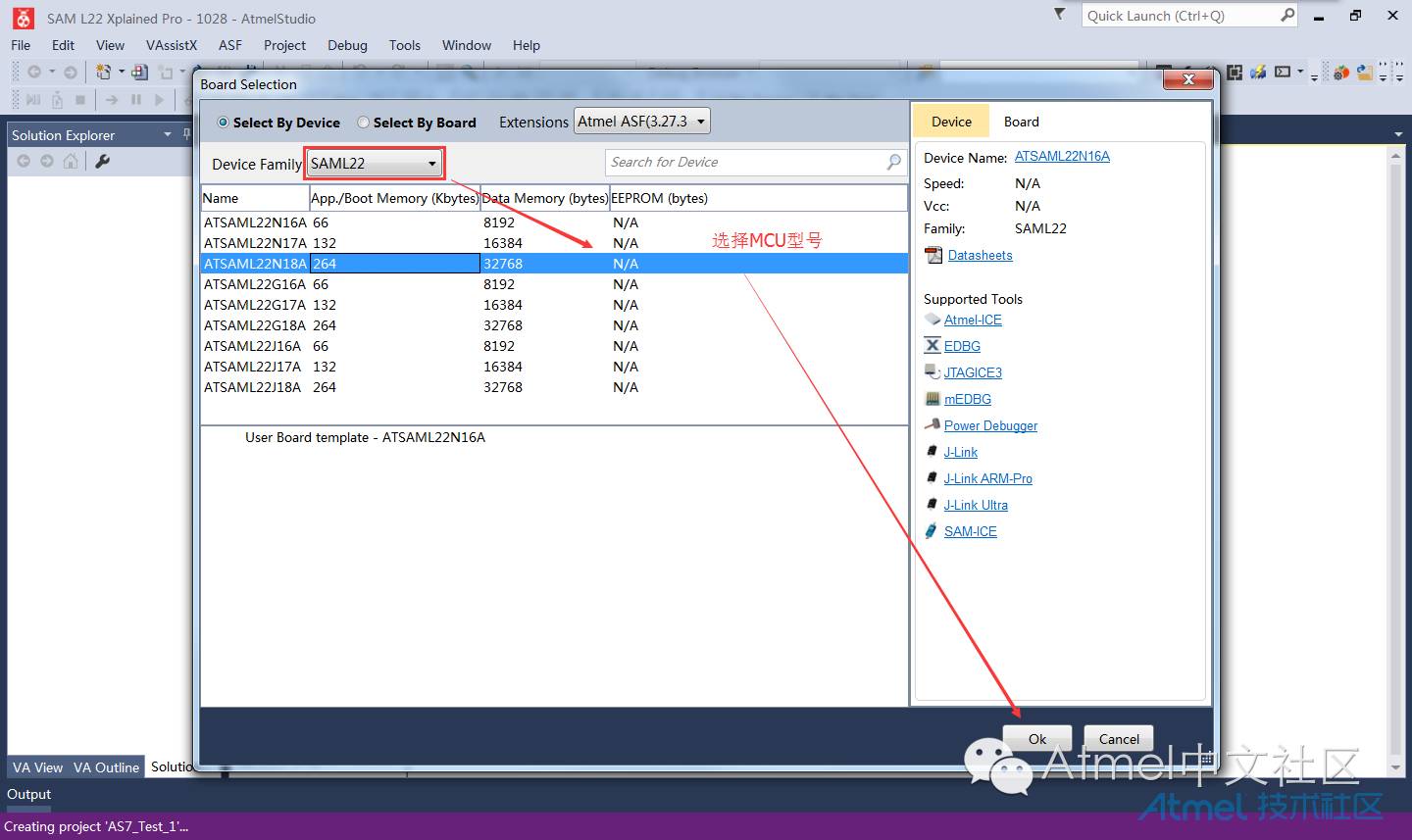Open the Navigate Backward history dropdown arrow
1412x840 pixels.
pyautogui.click(x=52, y=72)
